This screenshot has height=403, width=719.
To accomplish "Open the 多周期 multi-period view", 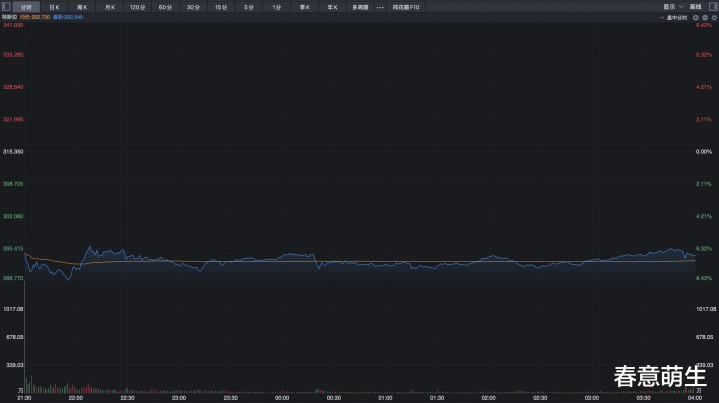I will (x=360, y=7).
